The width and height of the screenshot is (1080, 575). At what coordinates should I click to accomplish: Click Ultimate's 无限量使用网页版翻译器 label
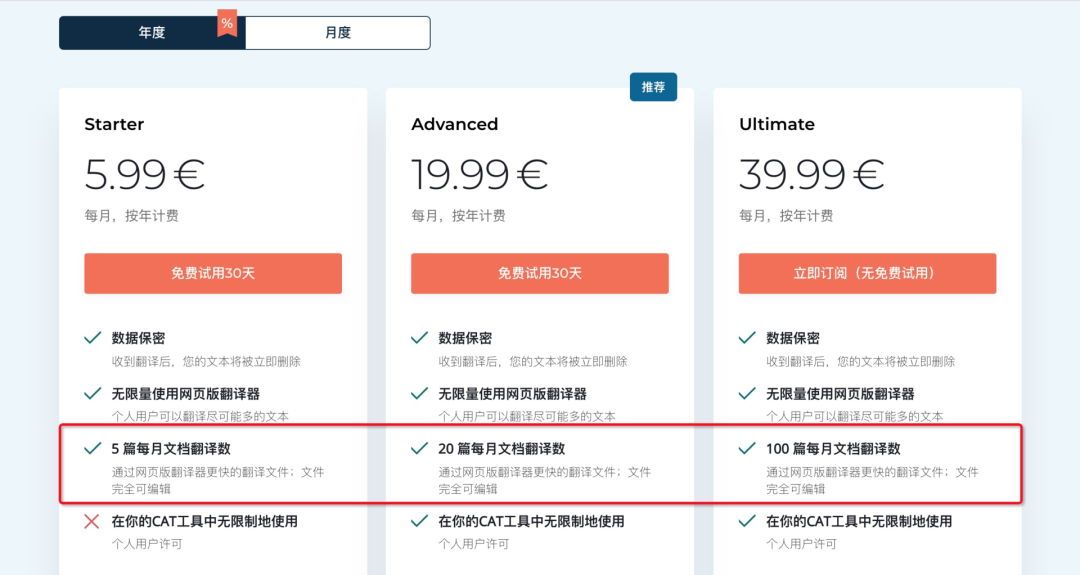point(840,394)
